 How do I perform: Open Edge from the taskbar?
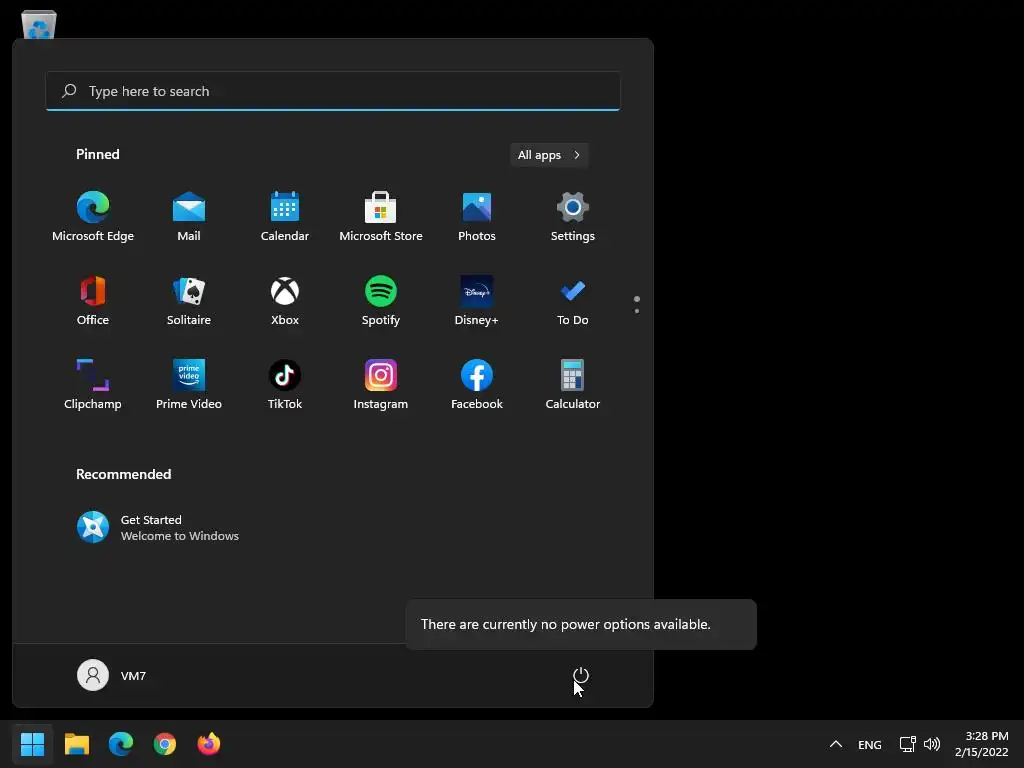[x=121, y=744]
